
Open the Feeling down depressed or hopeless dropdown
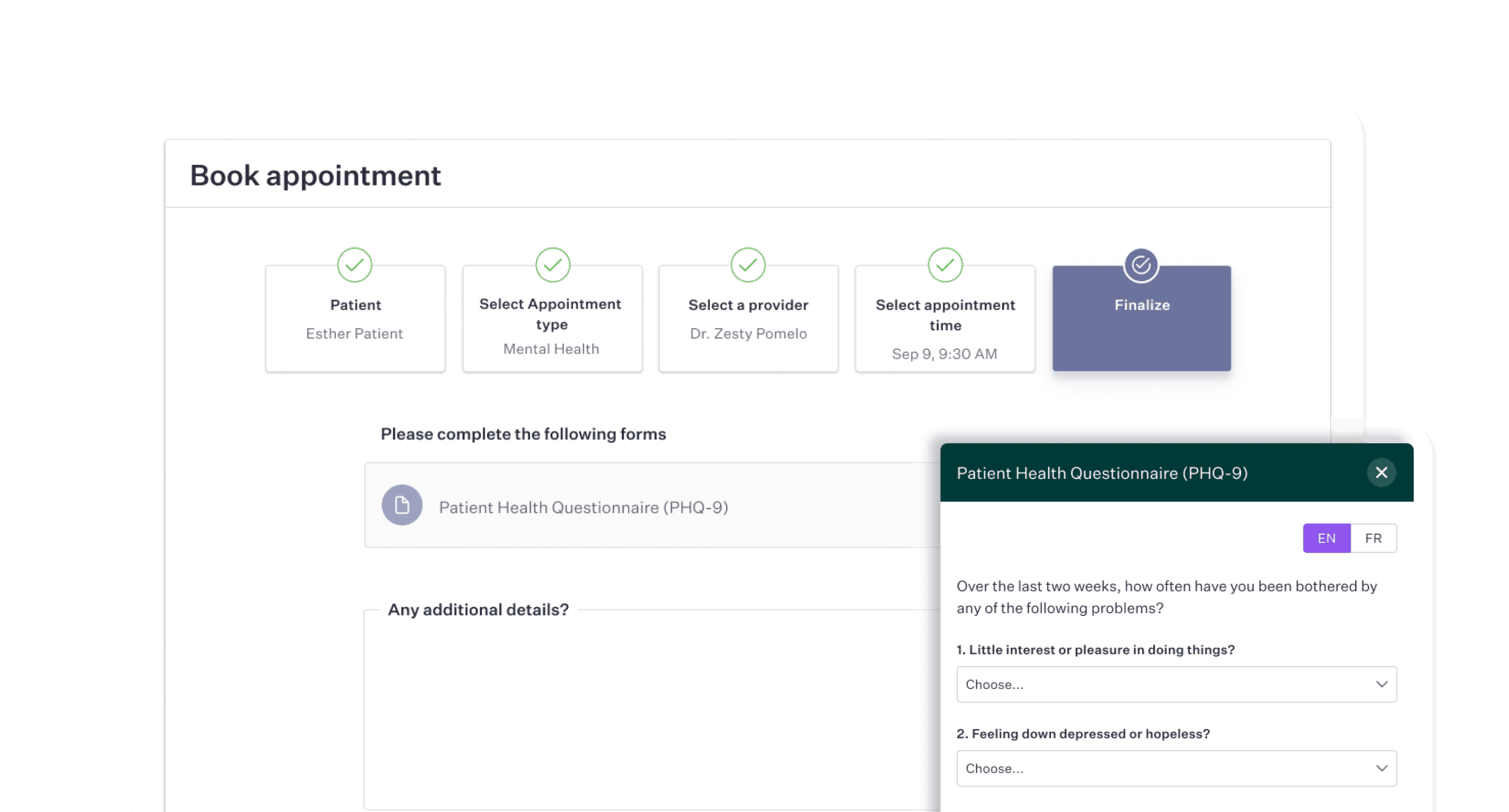(x=1176, y=769)
